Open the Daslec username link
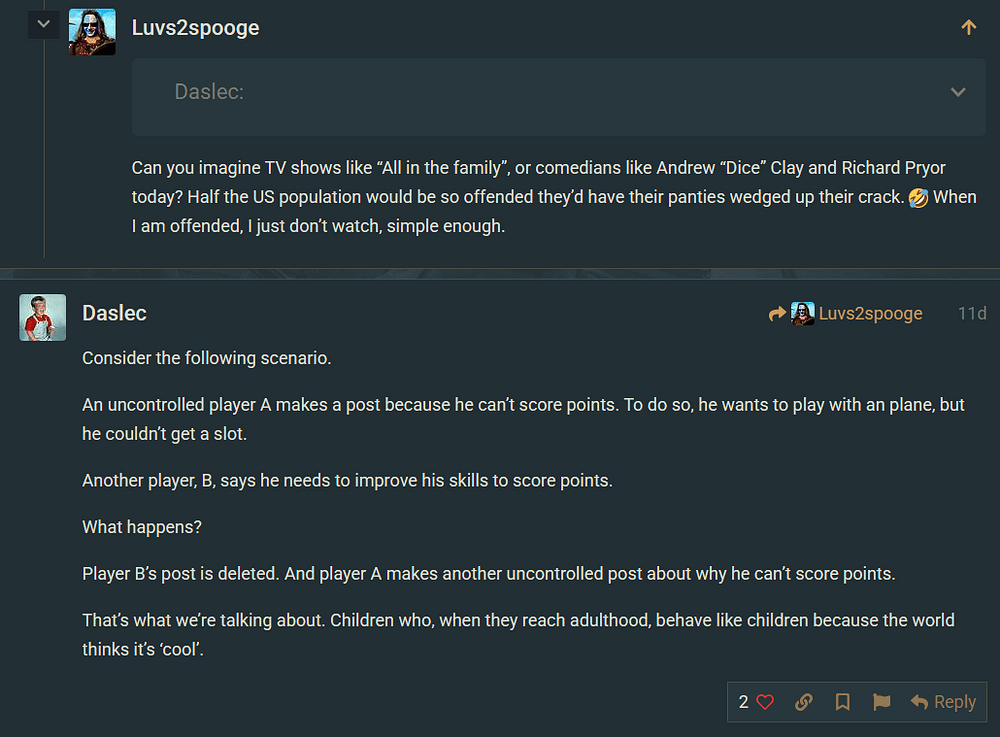Screen dimensions: 1000x737 pyautogui.click(x=114, y=313)
